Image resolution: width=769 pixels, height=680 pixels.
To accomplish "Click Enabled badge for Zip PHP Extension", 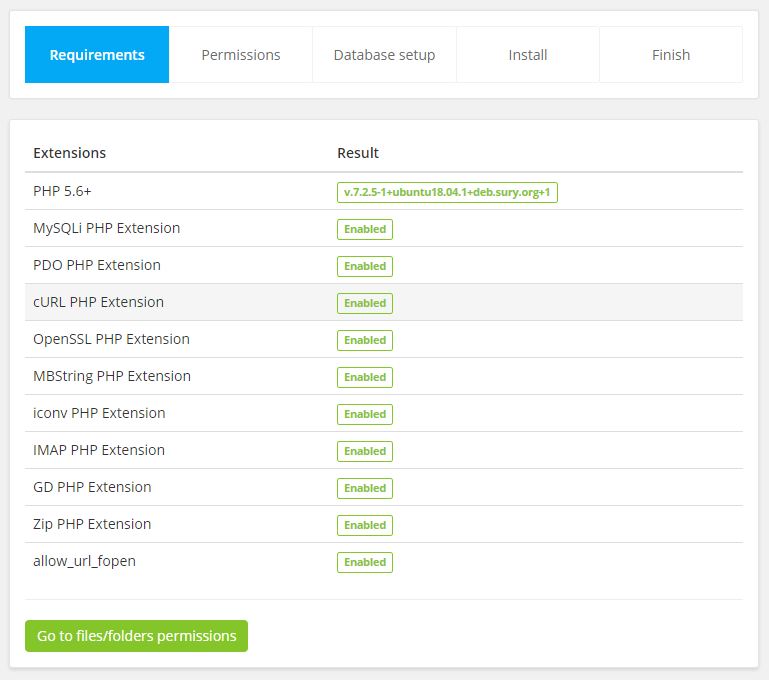I will [x=365, y=525].
